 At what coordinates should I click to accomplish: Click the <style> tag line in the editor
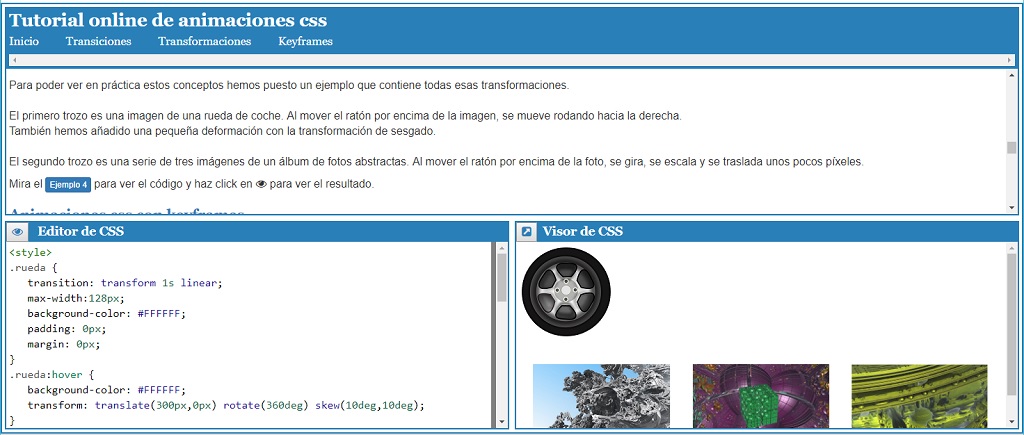pyautogui.click(x=31, y=252)
